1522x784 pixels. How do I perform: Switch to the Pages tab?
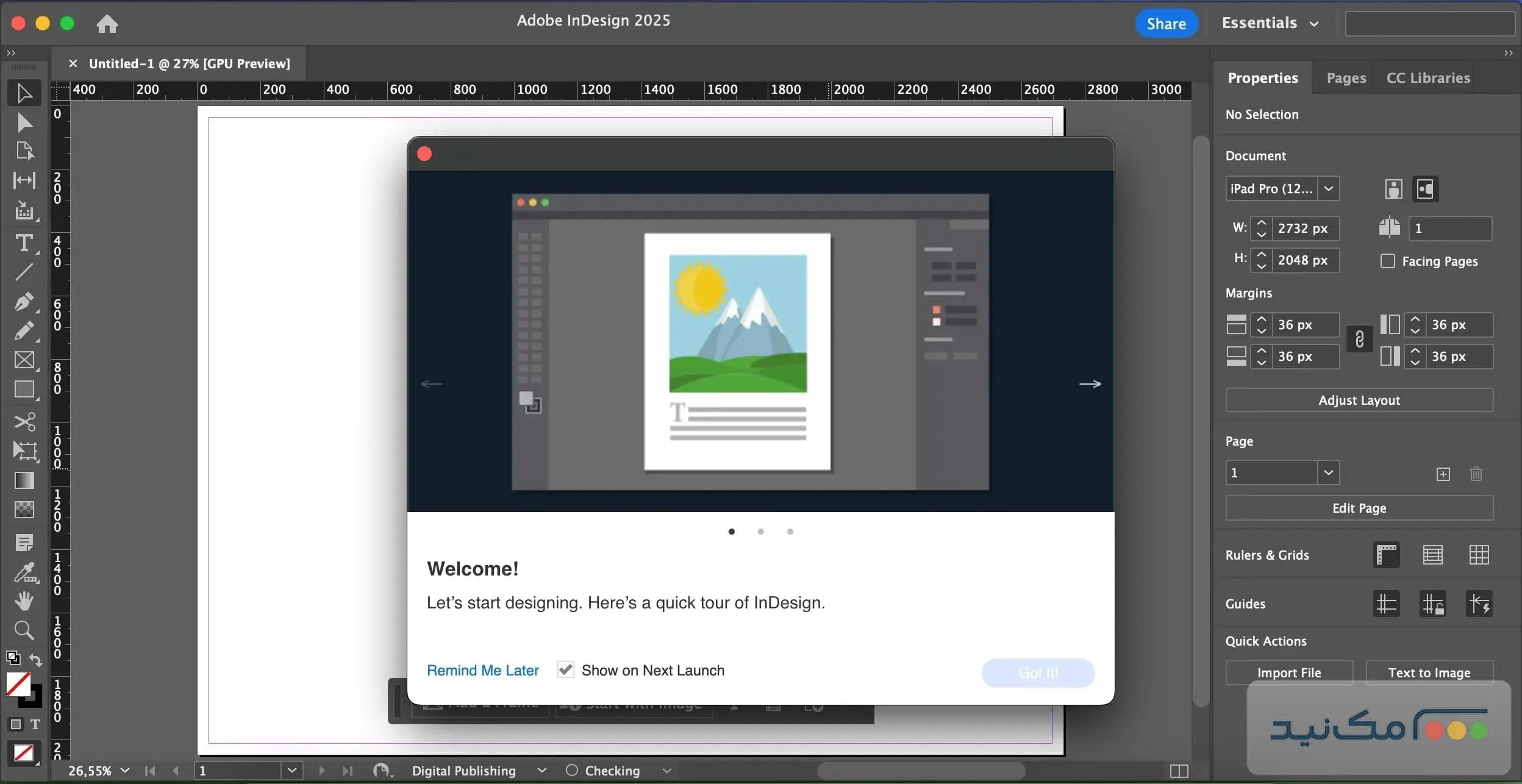[x=1344, y=77]
